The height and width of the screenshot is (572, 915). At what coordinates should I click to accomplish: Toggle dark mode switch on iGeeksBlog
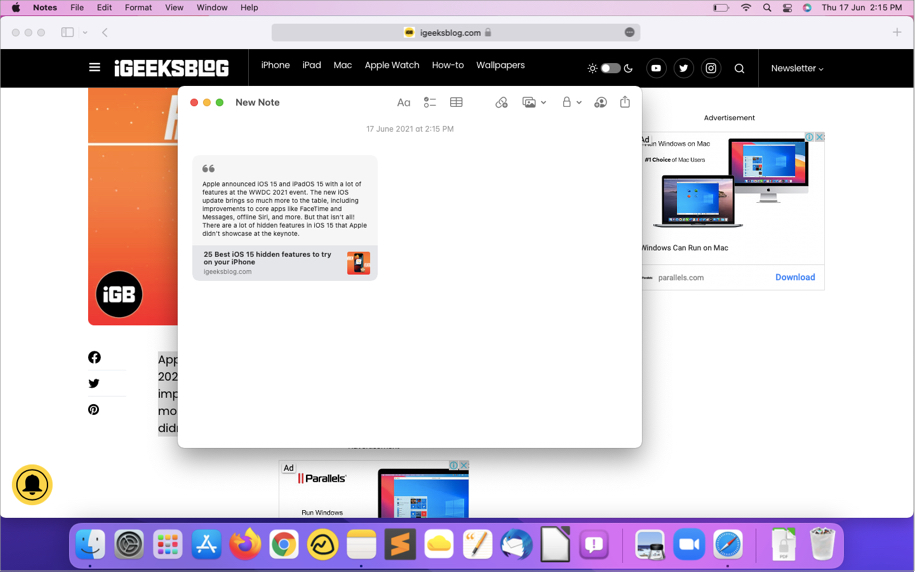point(610,68)
